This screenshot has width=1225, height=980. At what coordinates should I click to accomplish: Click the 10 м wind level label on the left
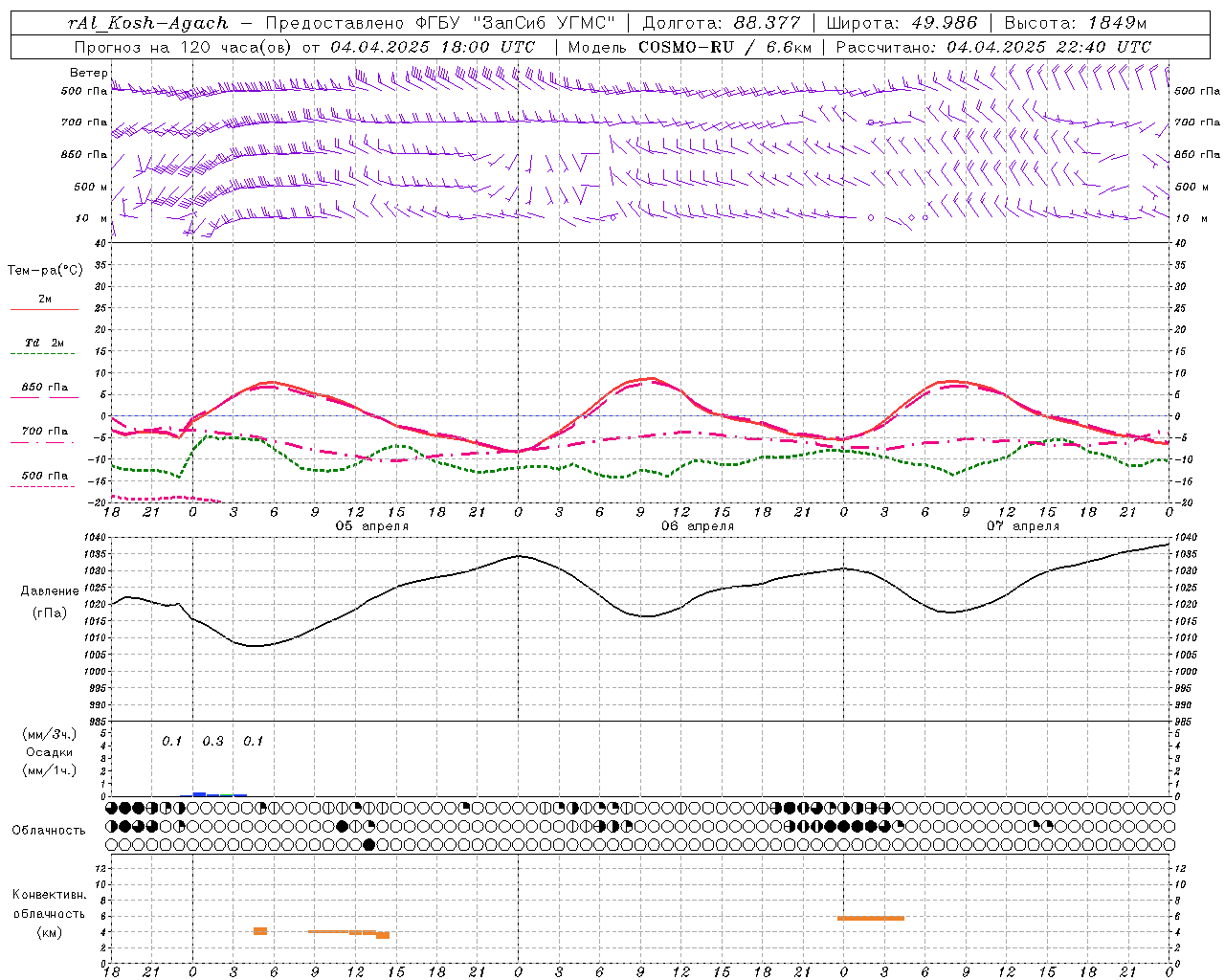tap(92, 218)
